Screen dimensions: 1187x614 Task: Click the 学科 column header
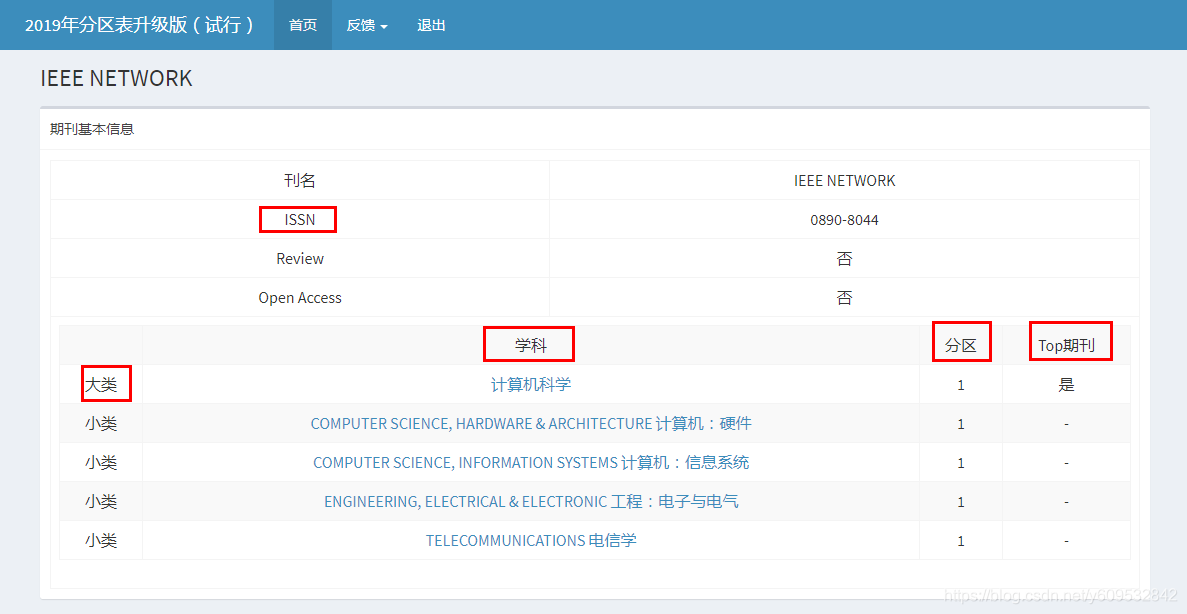(531, 345)
